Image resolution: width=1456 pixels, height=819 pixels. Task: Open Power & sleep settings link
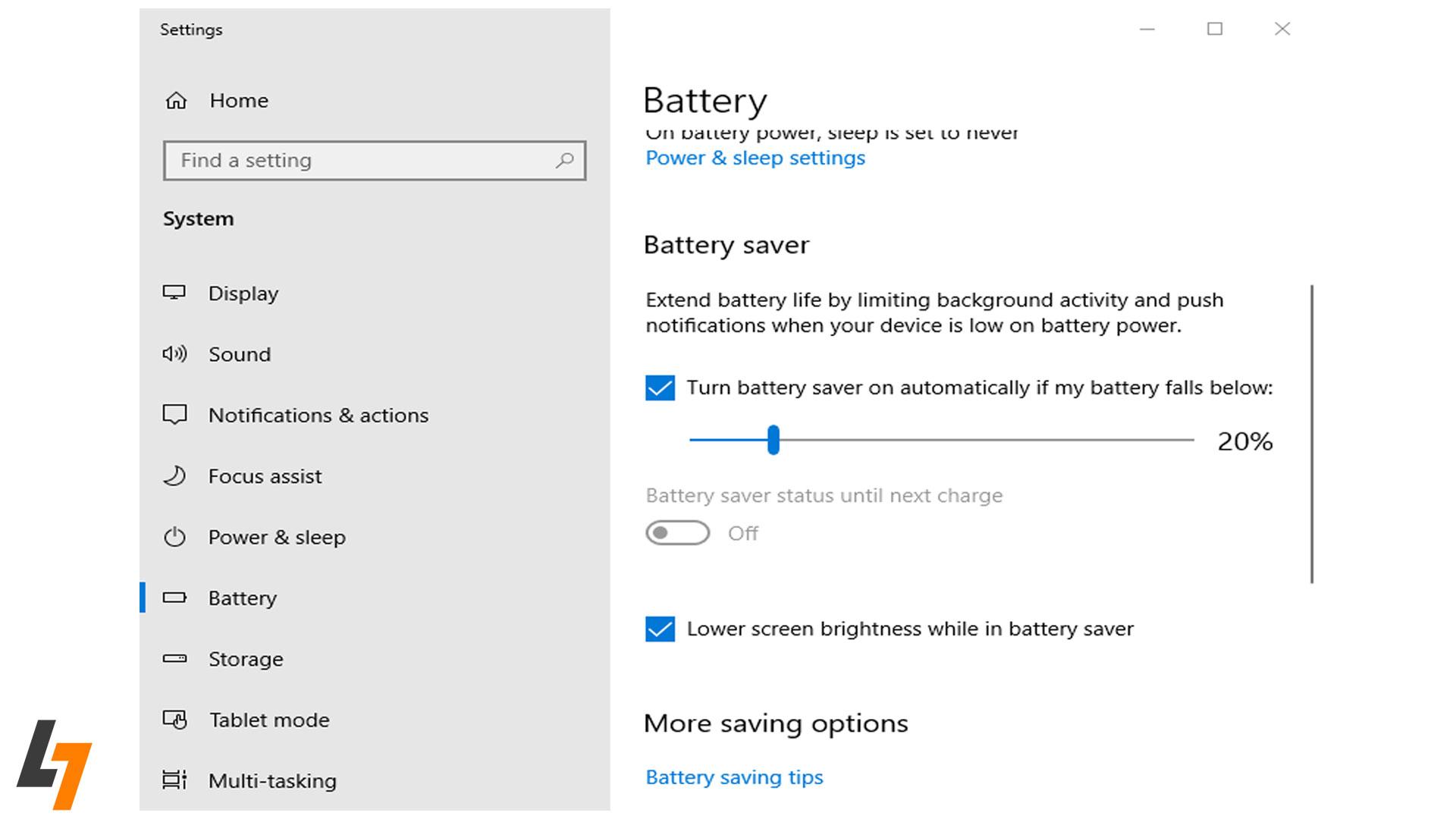tap(755, 158)
